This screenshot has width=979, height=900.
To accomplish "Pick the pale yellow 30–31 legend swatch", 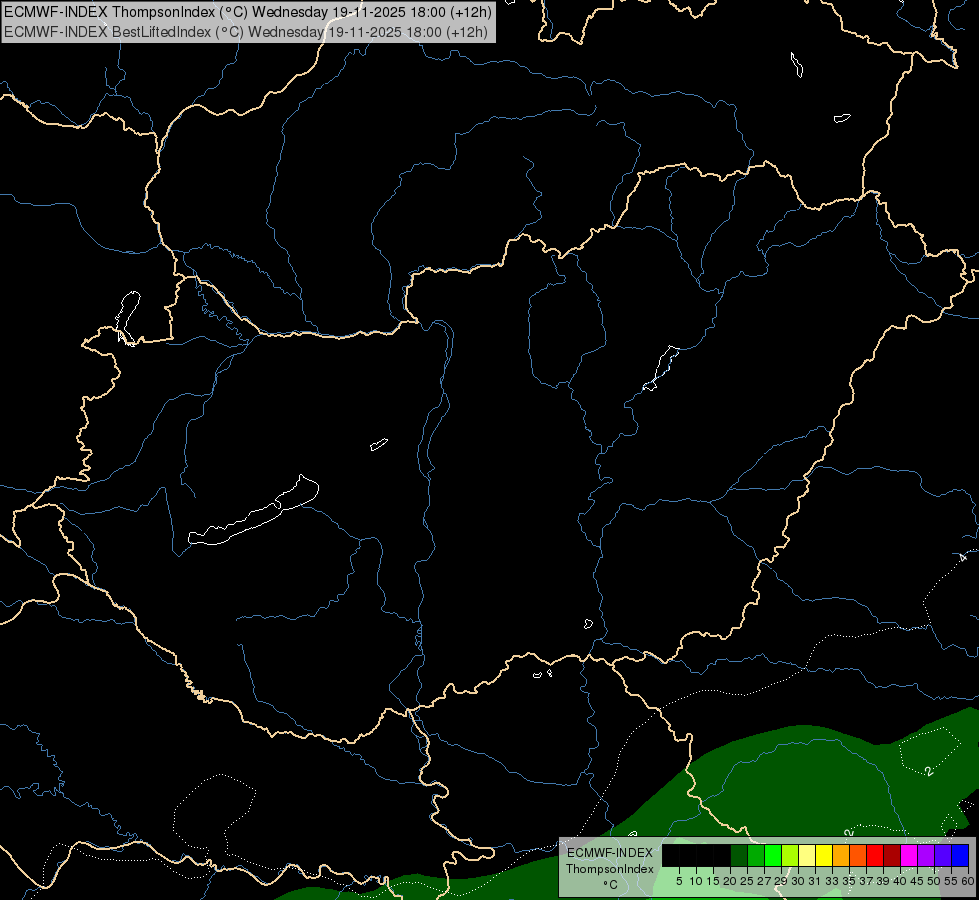I will point(807,855).
